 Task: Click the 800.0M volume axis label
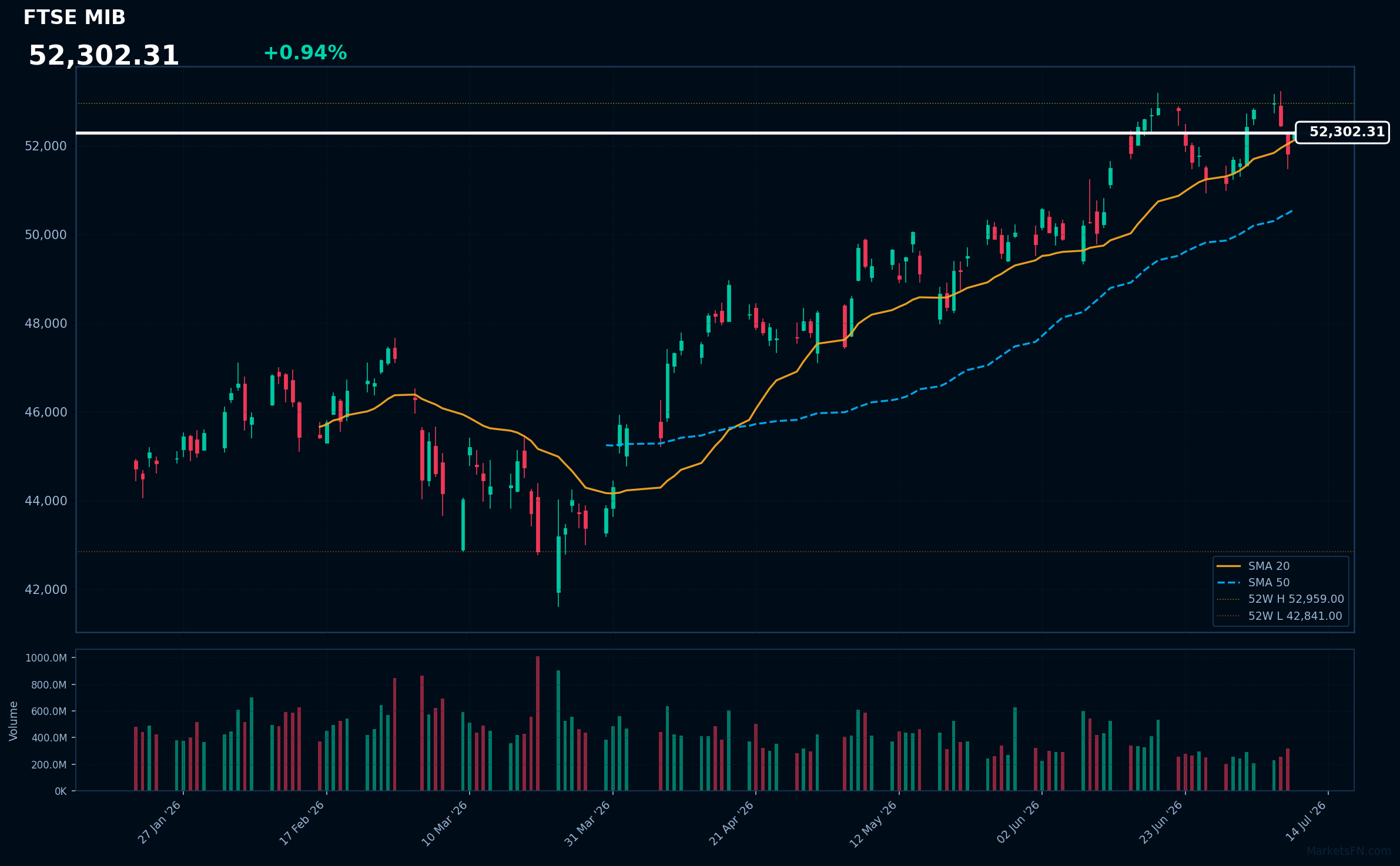(48, 684)
